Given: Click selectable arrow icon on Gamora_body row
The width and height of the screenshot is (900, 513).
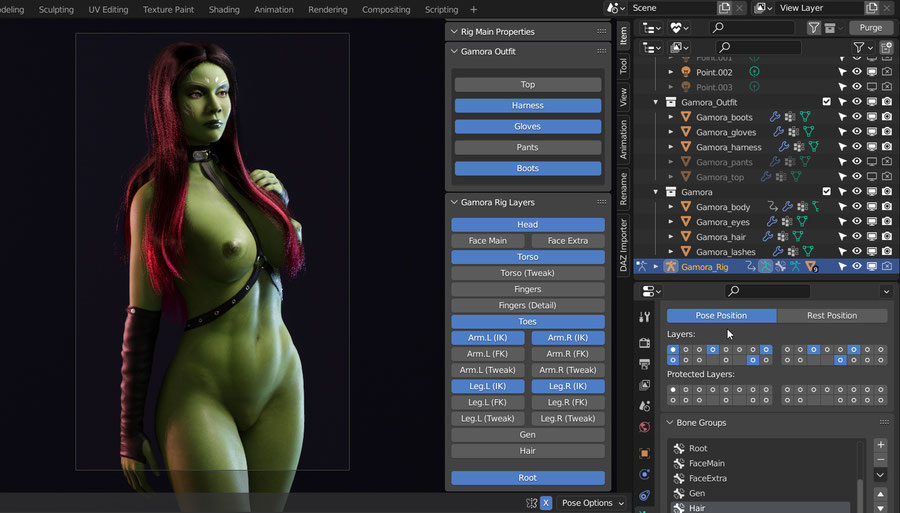Looking at the screenshot, I should 842,207.
